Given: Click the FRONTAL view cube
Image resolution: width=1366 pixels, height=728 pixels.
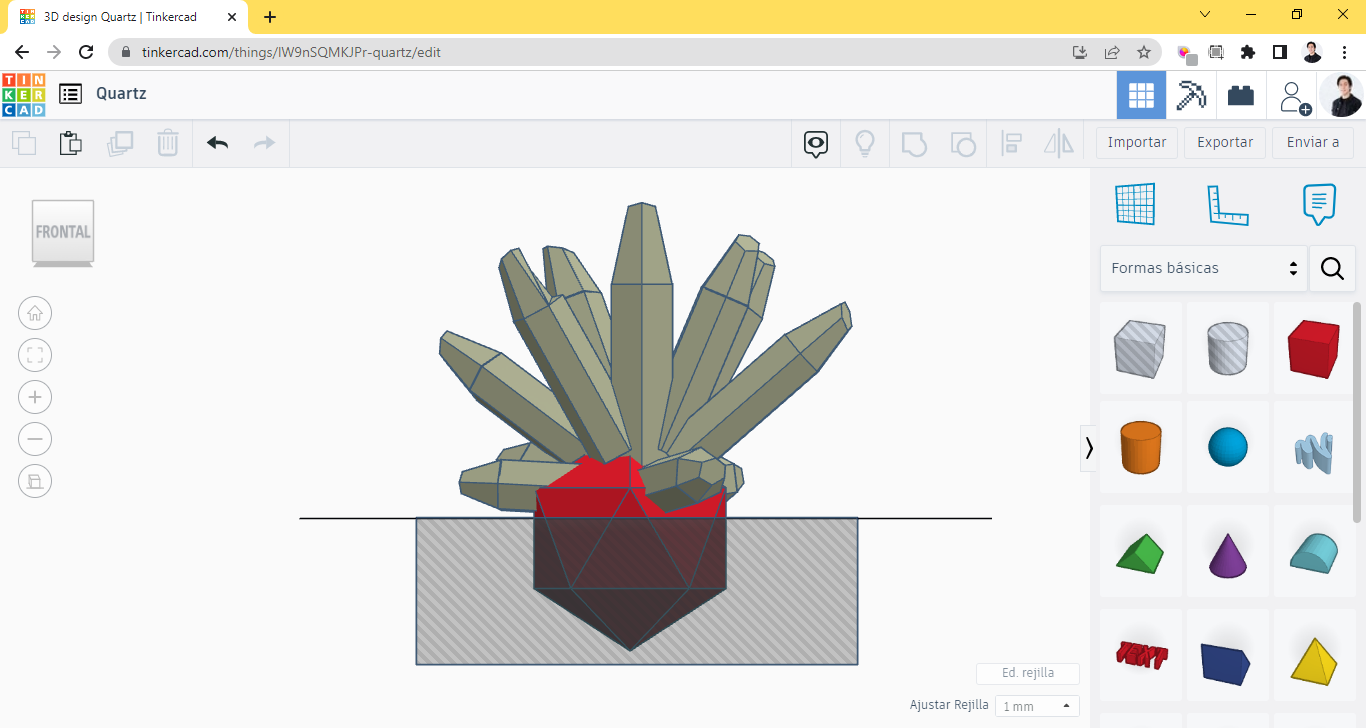Looking at the screenshot, I should click(x=63, y=232).
